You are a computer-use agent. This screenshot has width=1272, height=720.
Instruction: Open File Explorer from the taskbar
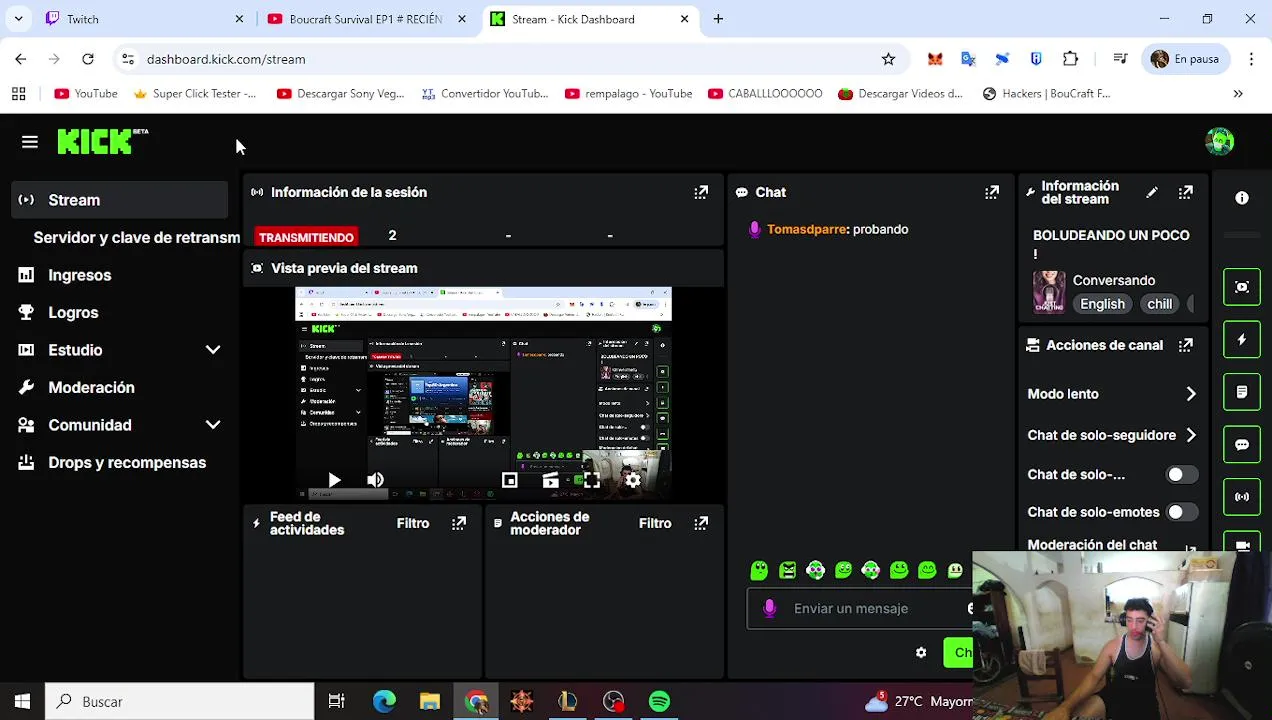pos(429,701)
